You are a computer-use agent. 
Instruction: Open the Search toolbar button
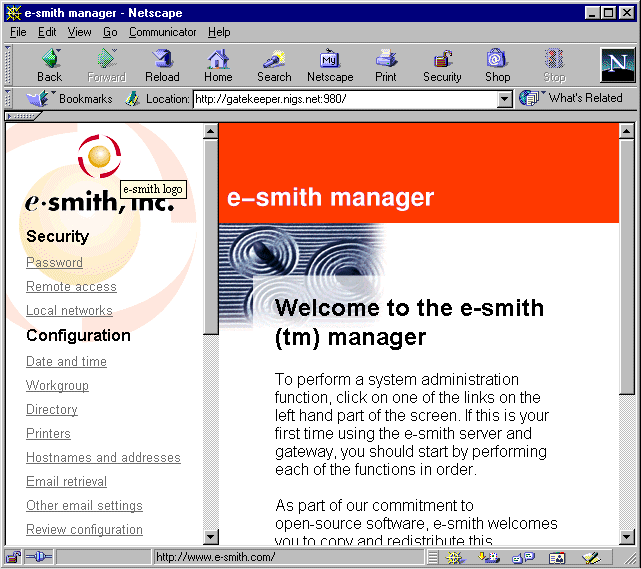[x=274, y=65]
